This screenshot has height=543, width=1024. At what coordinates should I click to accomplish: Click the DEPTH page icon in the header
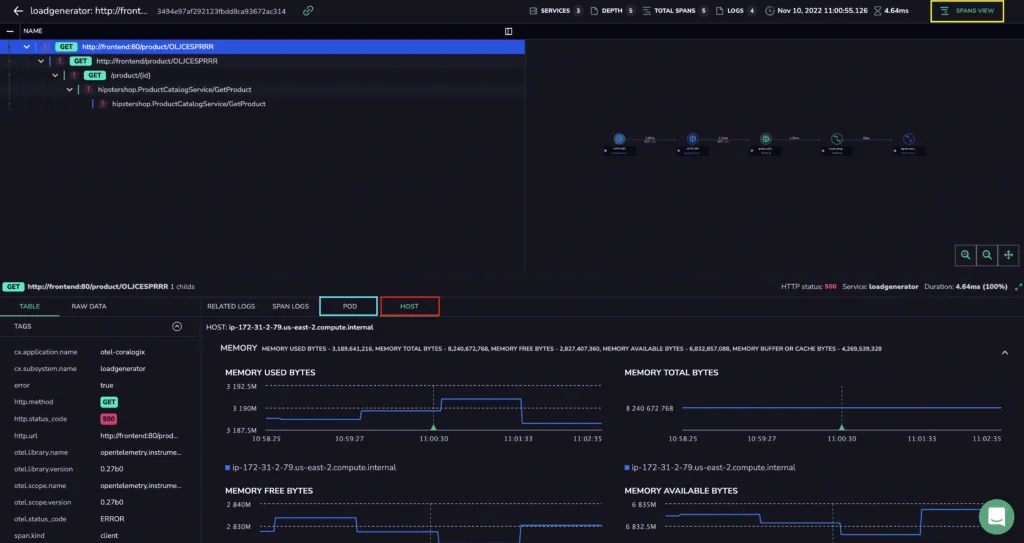pyautogui.click(x=594, y=11)
